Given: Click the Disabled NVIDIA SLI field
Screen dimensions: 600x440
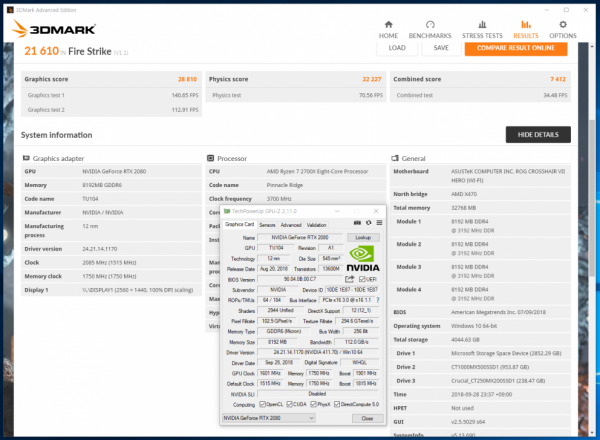Looking at the screenshot, I should tap(318, 394).
